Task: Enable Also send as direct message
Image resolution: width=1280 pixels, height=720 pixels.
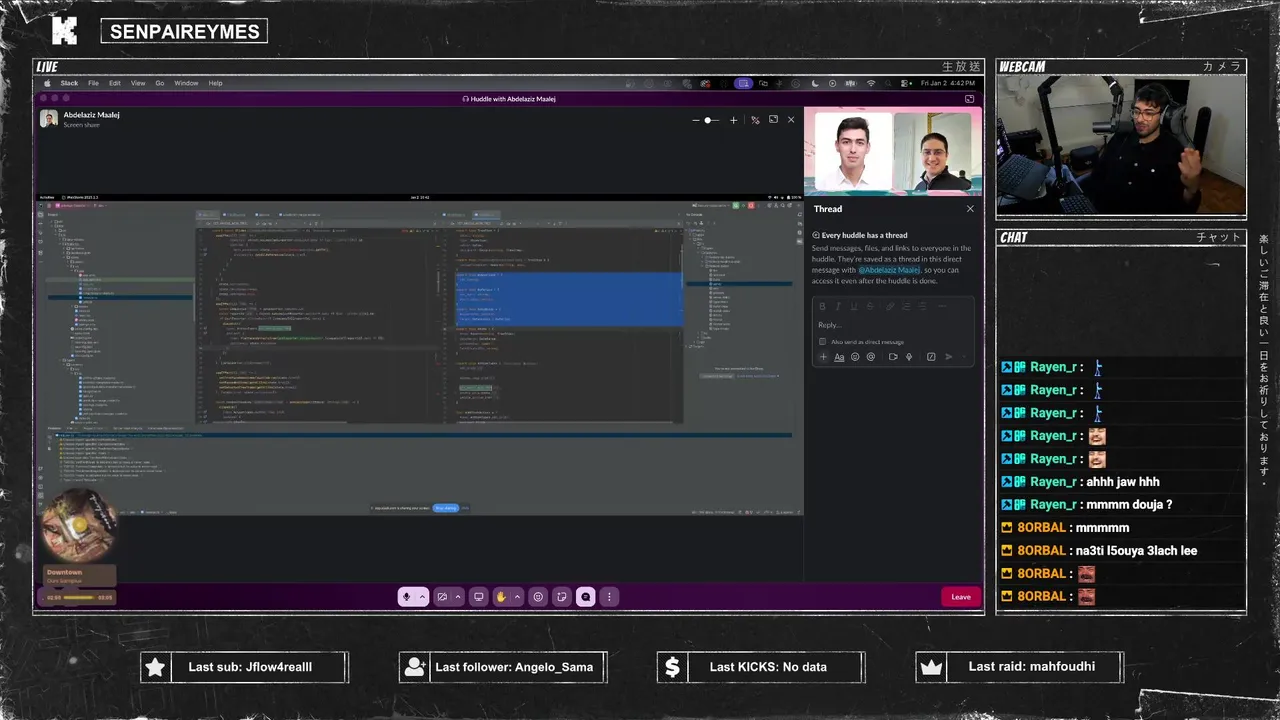Action: tap(822, 342)
